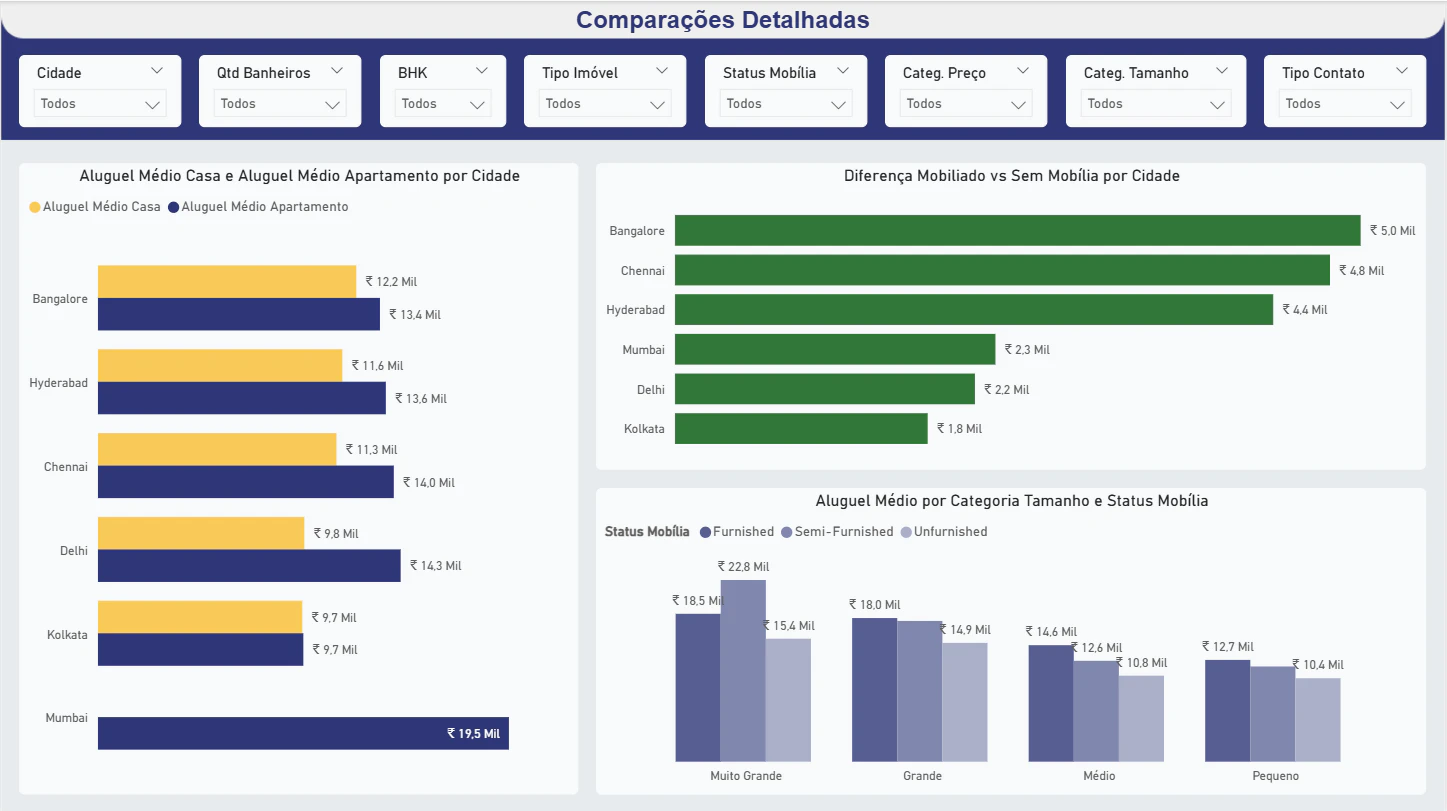Select Mumbai Apartamento bar showing 19,5 Mil
Screen dimensions: 1447x811
coord(303,733)
